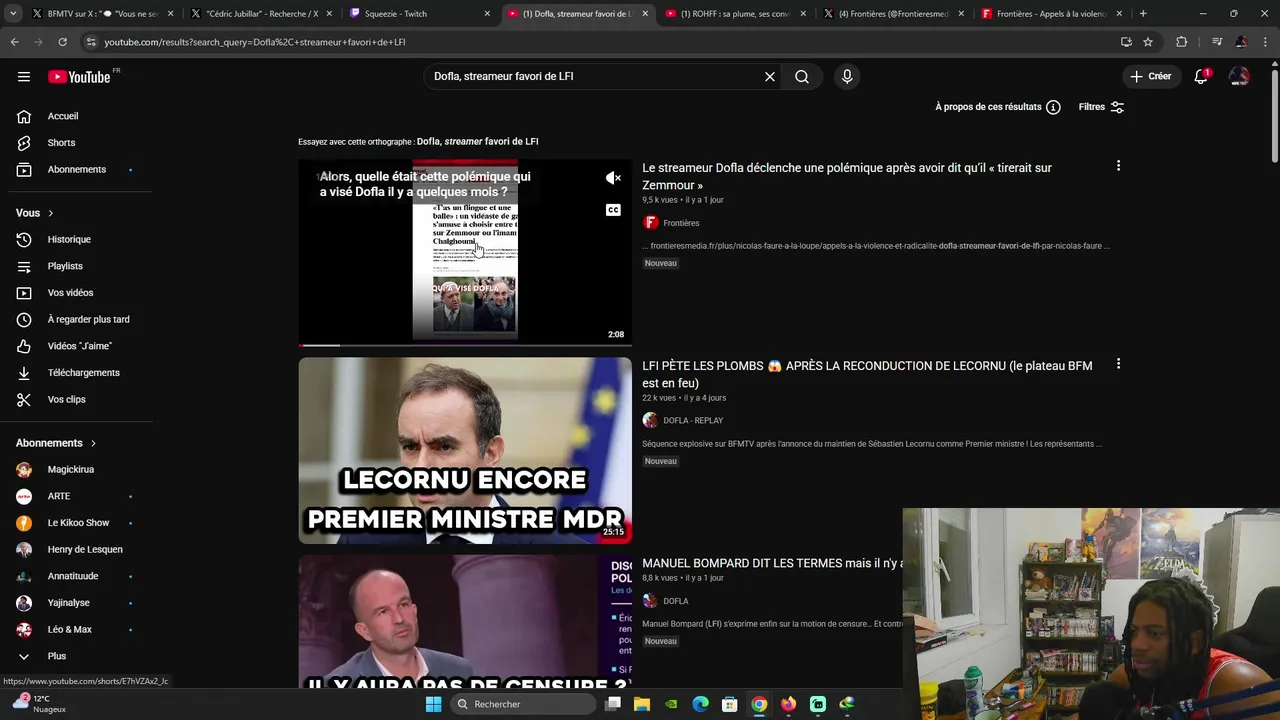Open Le Kikoo Show subscription
The width and height of the screenshot is (1280, 720).
tap(77, 523)
